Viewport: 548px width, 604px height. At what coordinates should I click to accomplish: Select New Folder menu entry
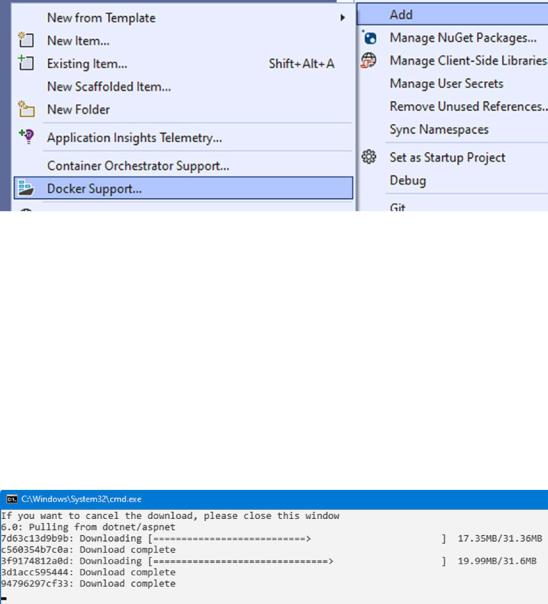[183, 109]
